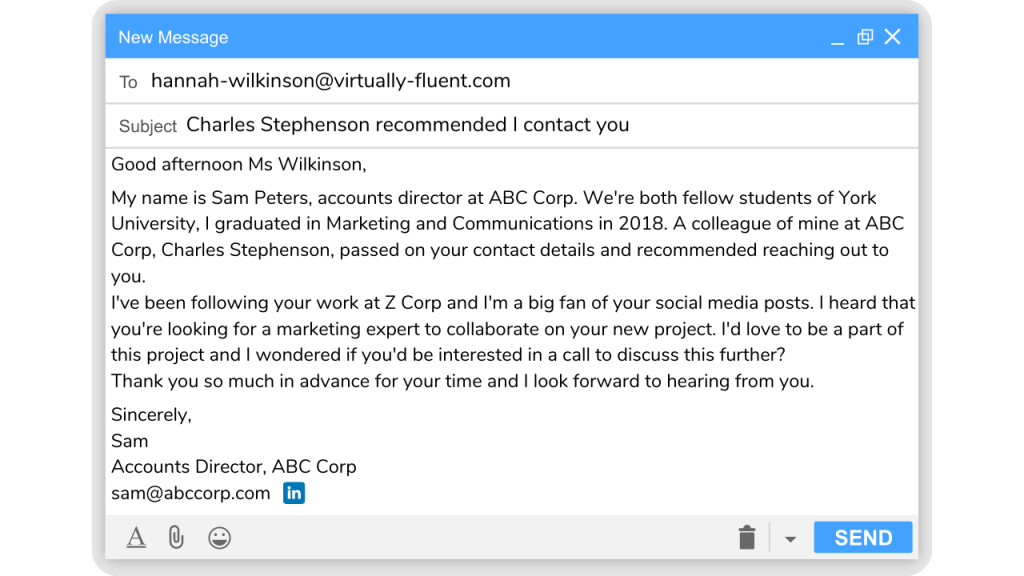
Task: Click the 'Sincerely,' closing line
Action: click(x=152, y=415)
